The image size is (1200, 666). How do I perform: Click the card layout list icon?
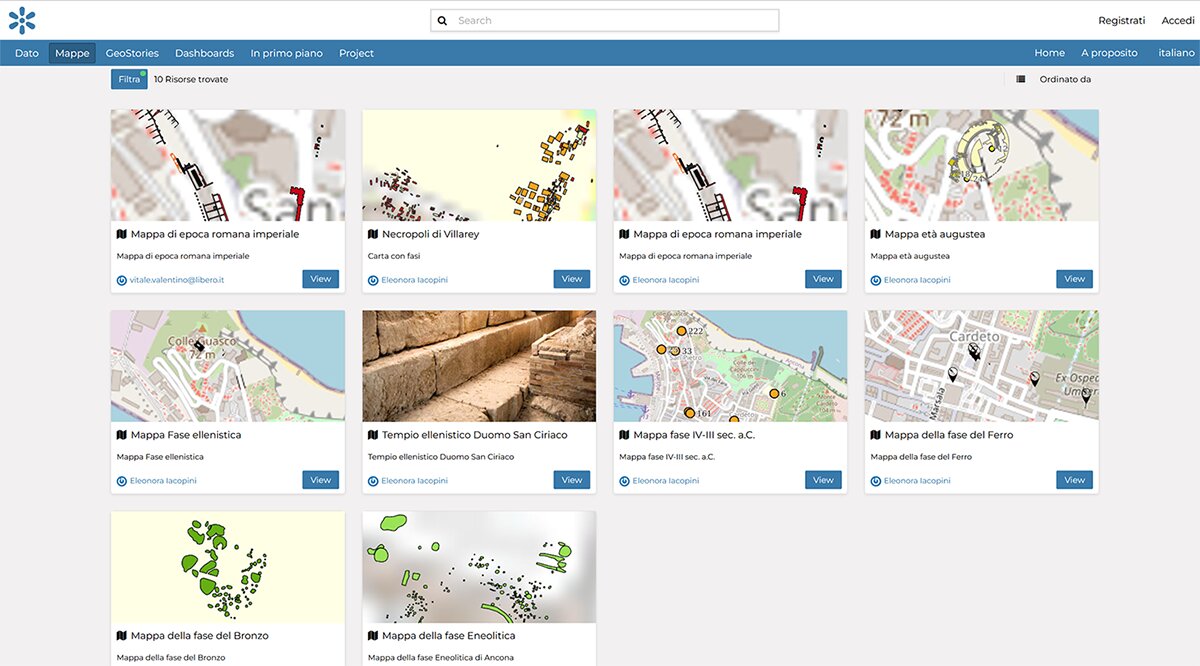1020,79
